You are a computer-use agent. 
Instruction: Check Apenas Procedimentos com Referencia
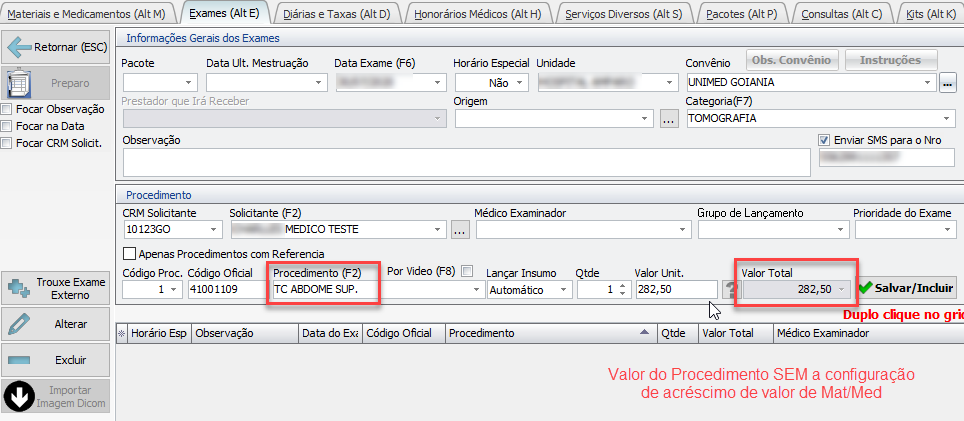(129, 254)
